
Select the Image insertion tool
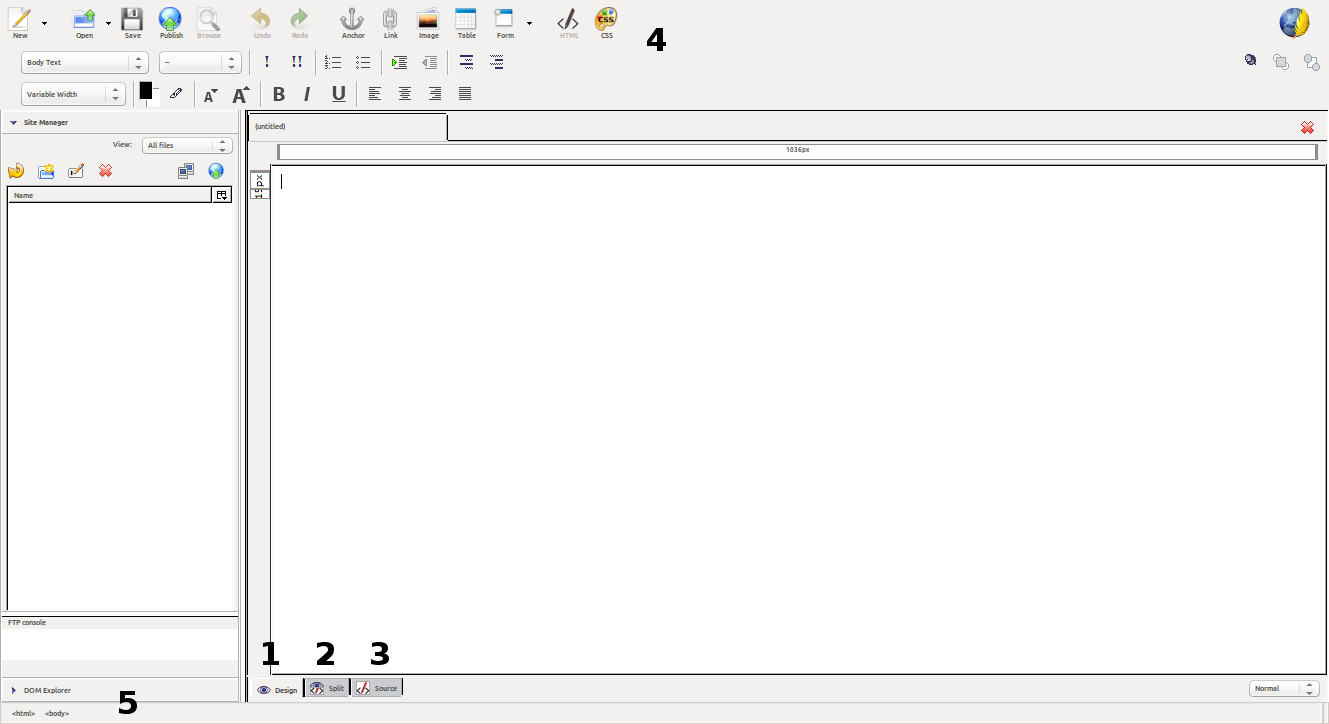[x=428, y=22]
